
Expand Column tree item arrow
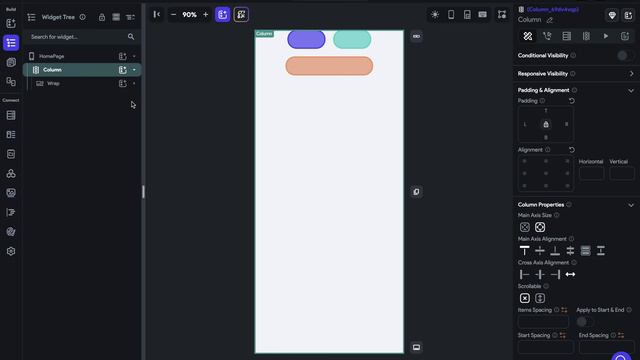[x=134, y=70]
